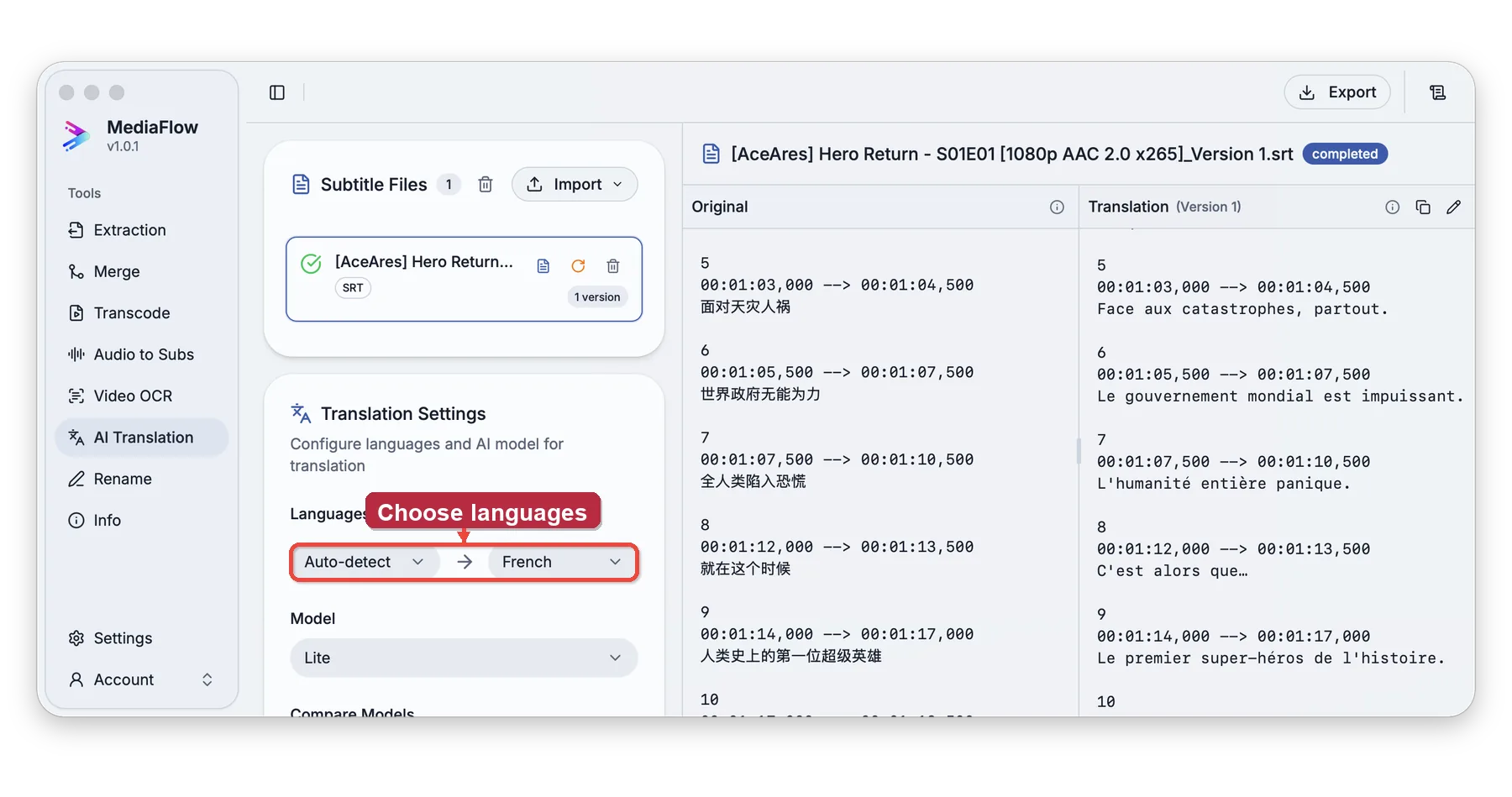
Task: Click the Video OCR scan icon
Action: pos(76,396)
